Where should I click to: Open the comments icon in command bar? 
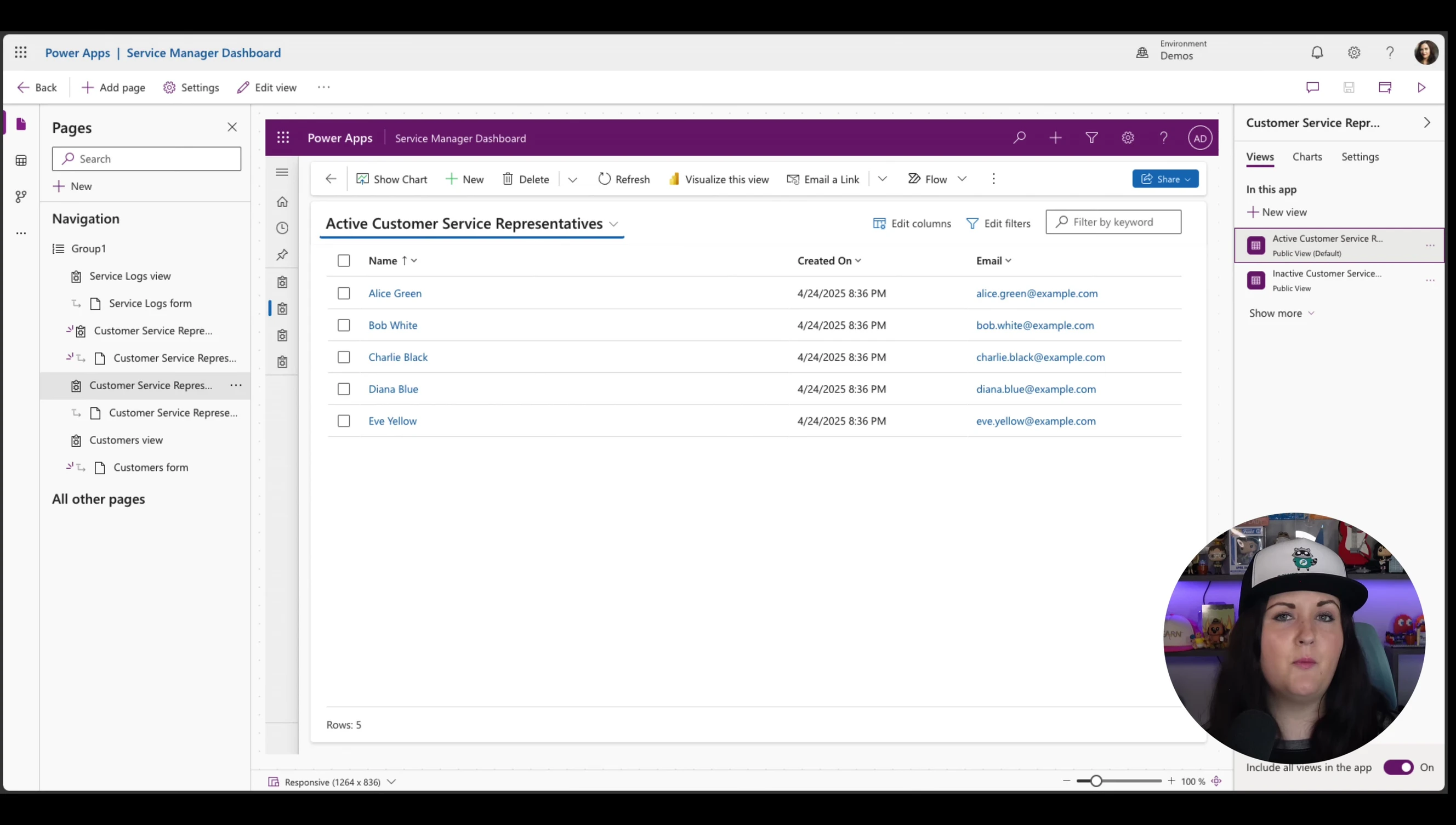1313,87
